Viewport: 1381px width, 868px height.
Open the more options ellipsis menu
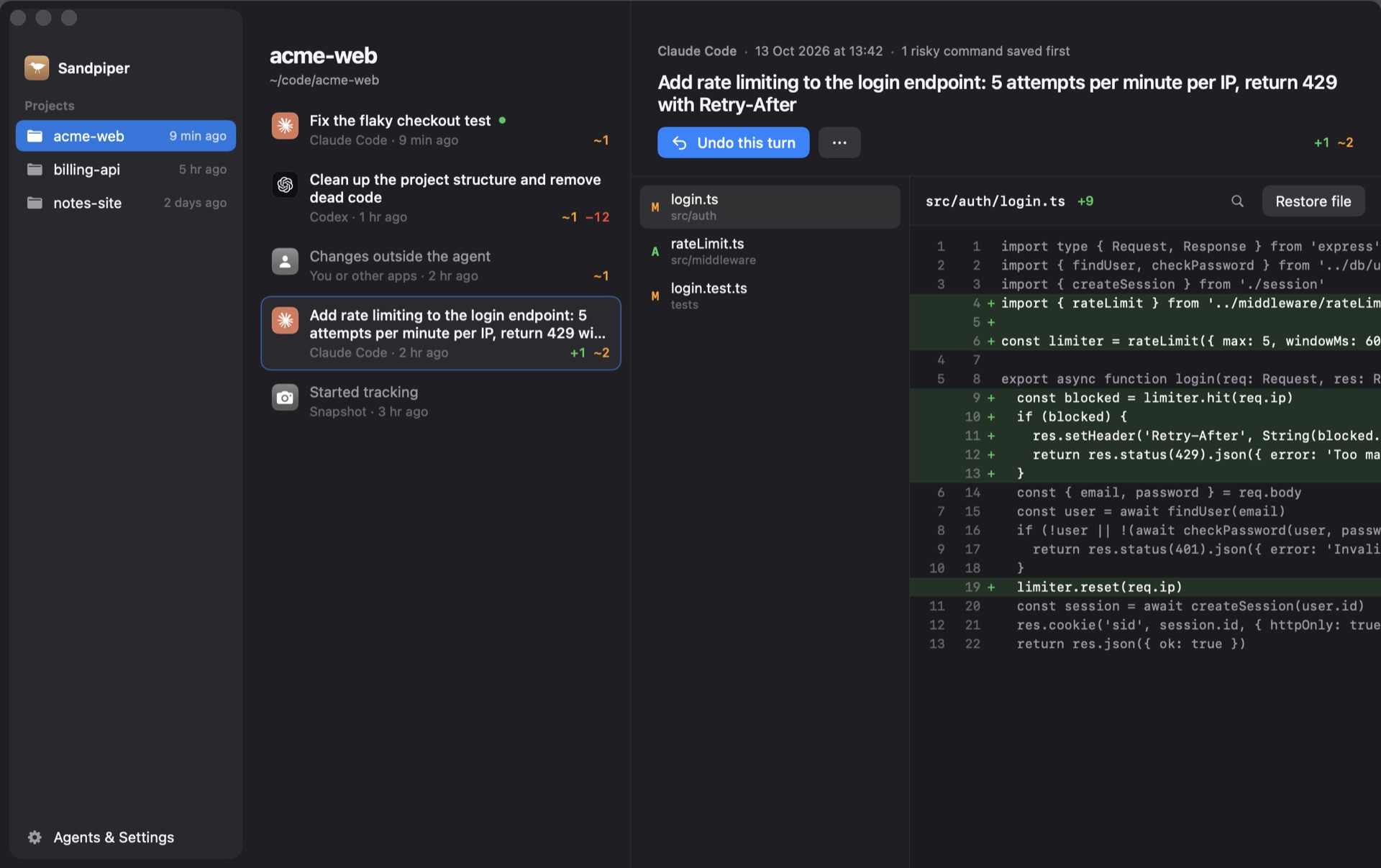(x=839, y=142)
